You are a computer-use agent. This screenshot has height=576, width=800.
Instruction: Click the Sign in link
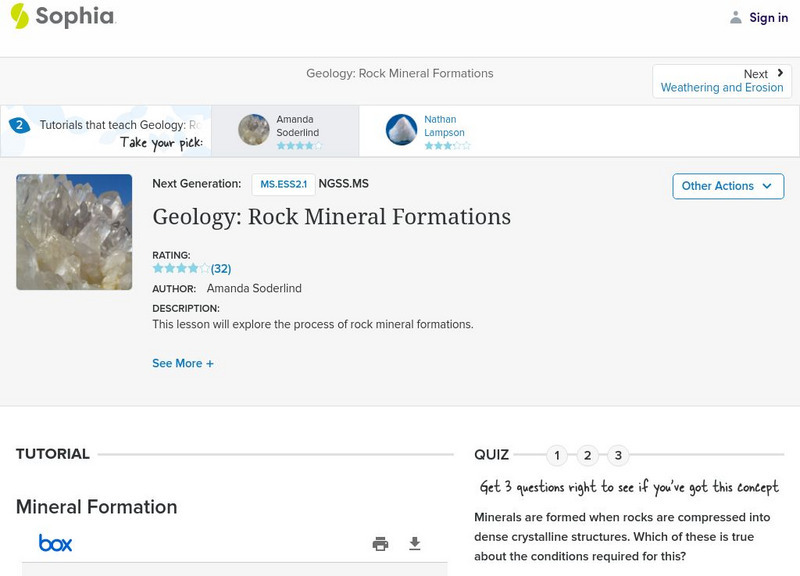pos(768,17)
